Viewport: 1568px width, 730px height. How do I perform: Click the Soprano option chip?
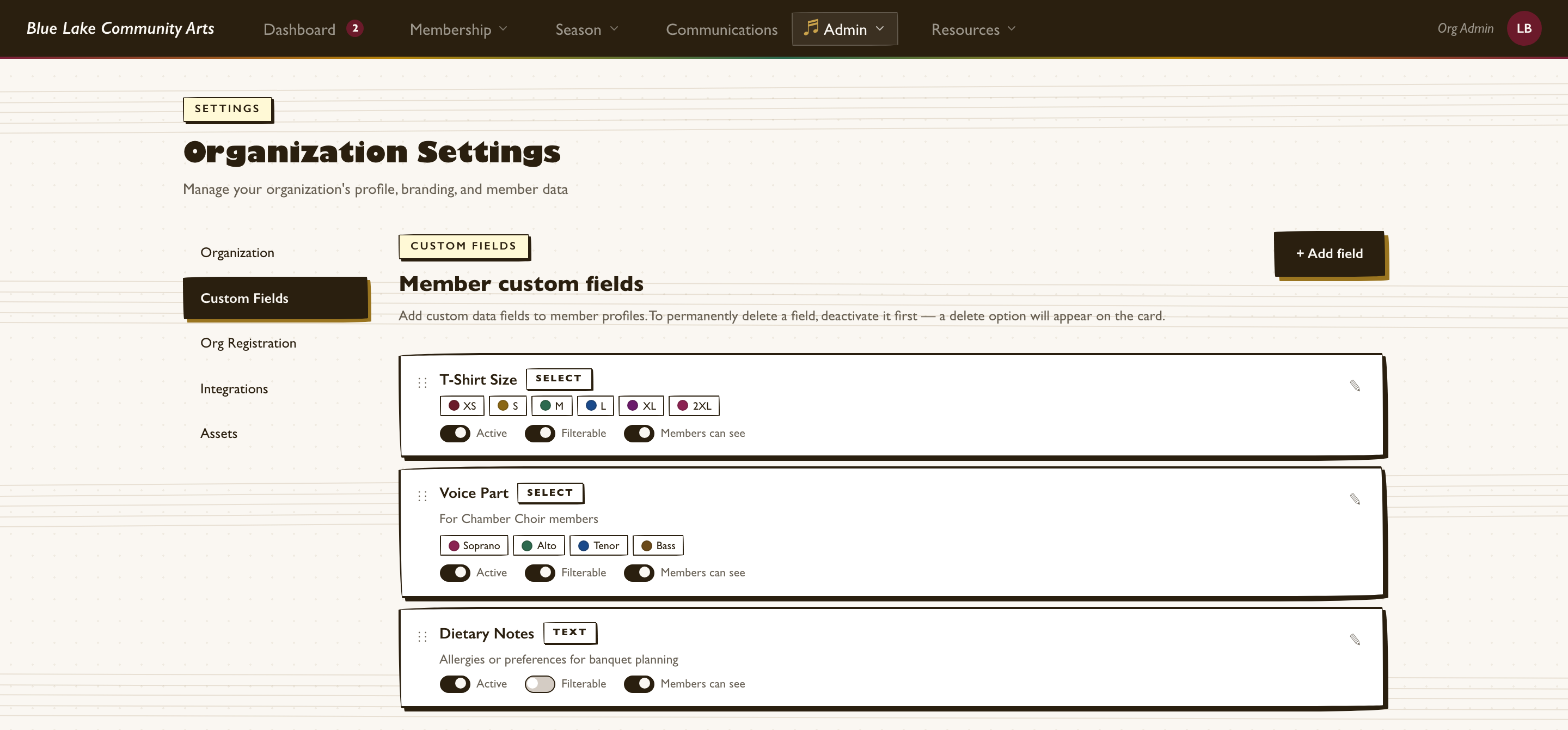474,545
